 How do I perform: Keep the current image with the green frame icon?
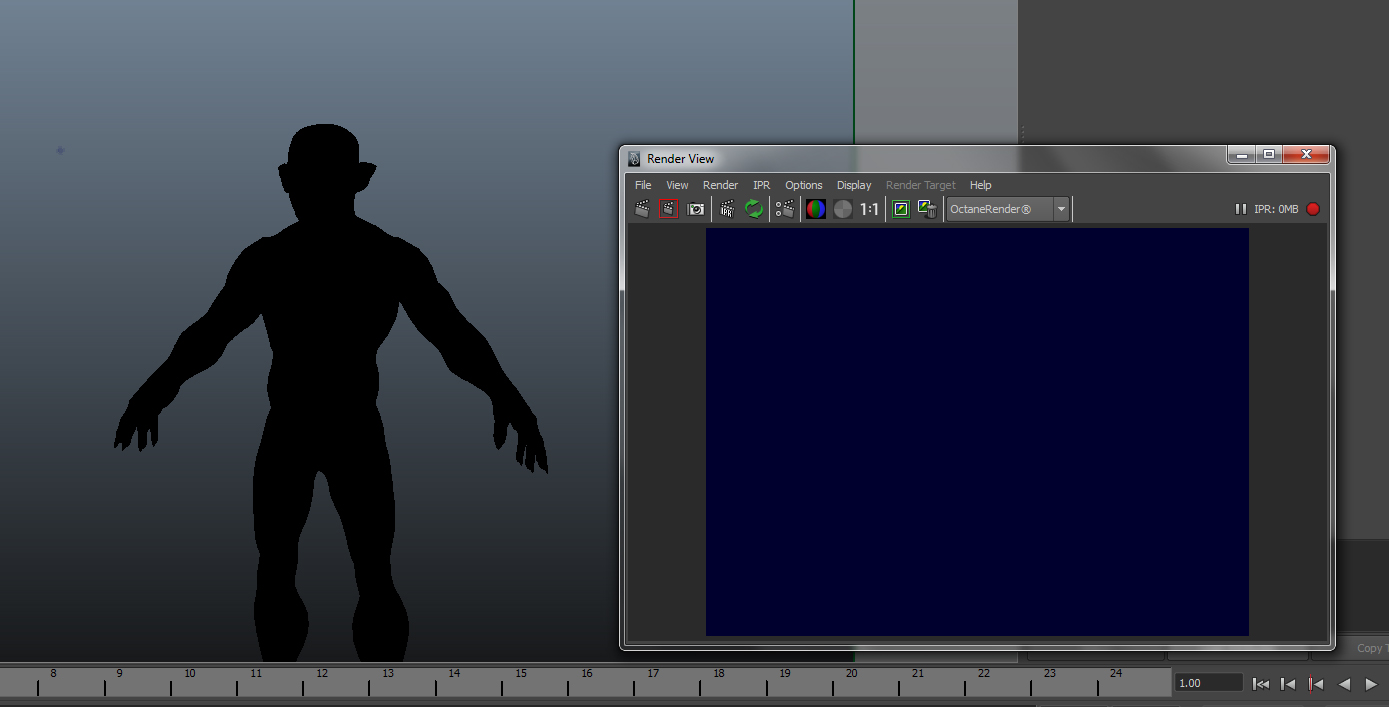[x=901, y=209]
